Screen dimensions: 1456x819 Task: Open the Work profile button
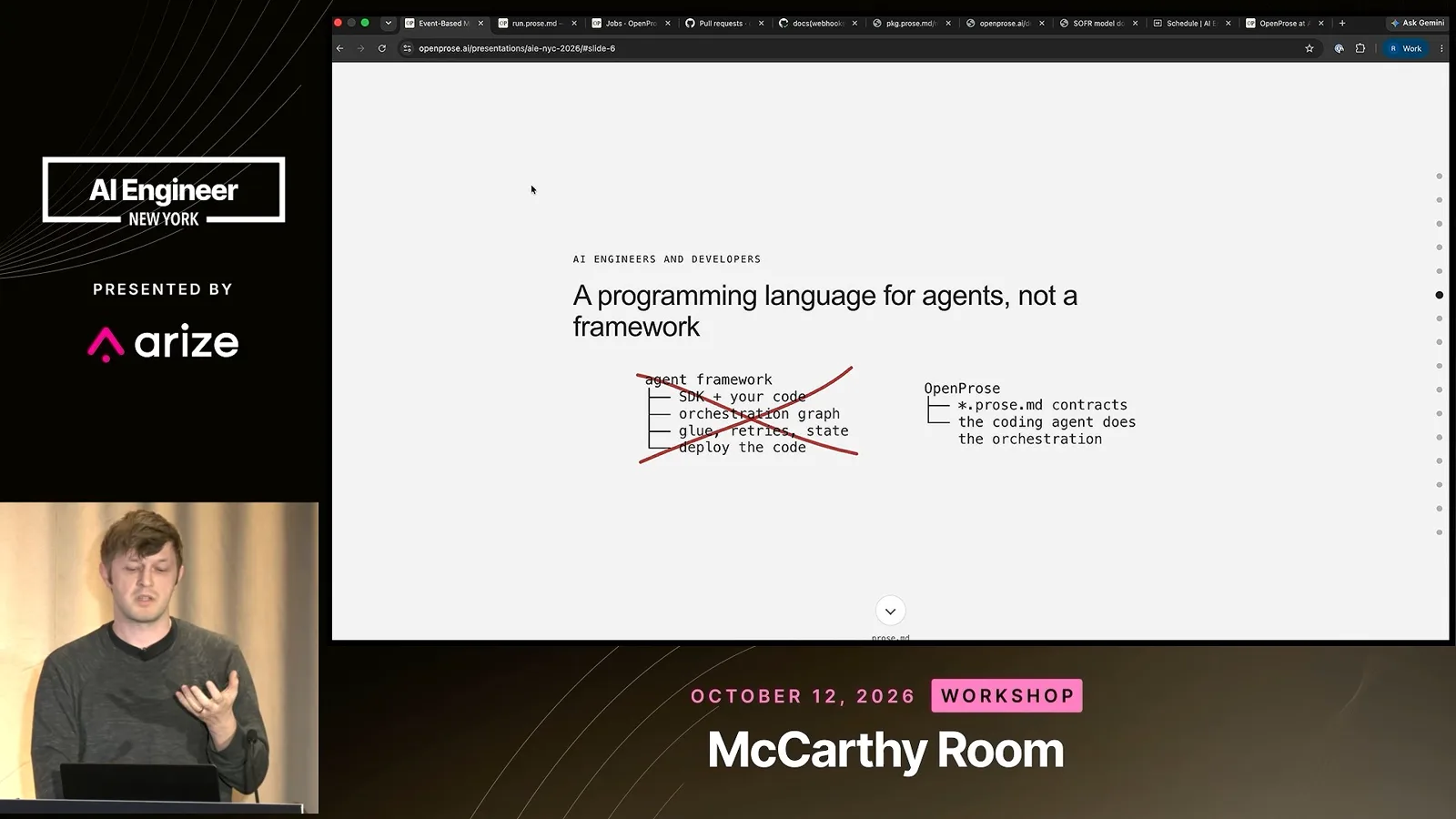[1406, 48]
